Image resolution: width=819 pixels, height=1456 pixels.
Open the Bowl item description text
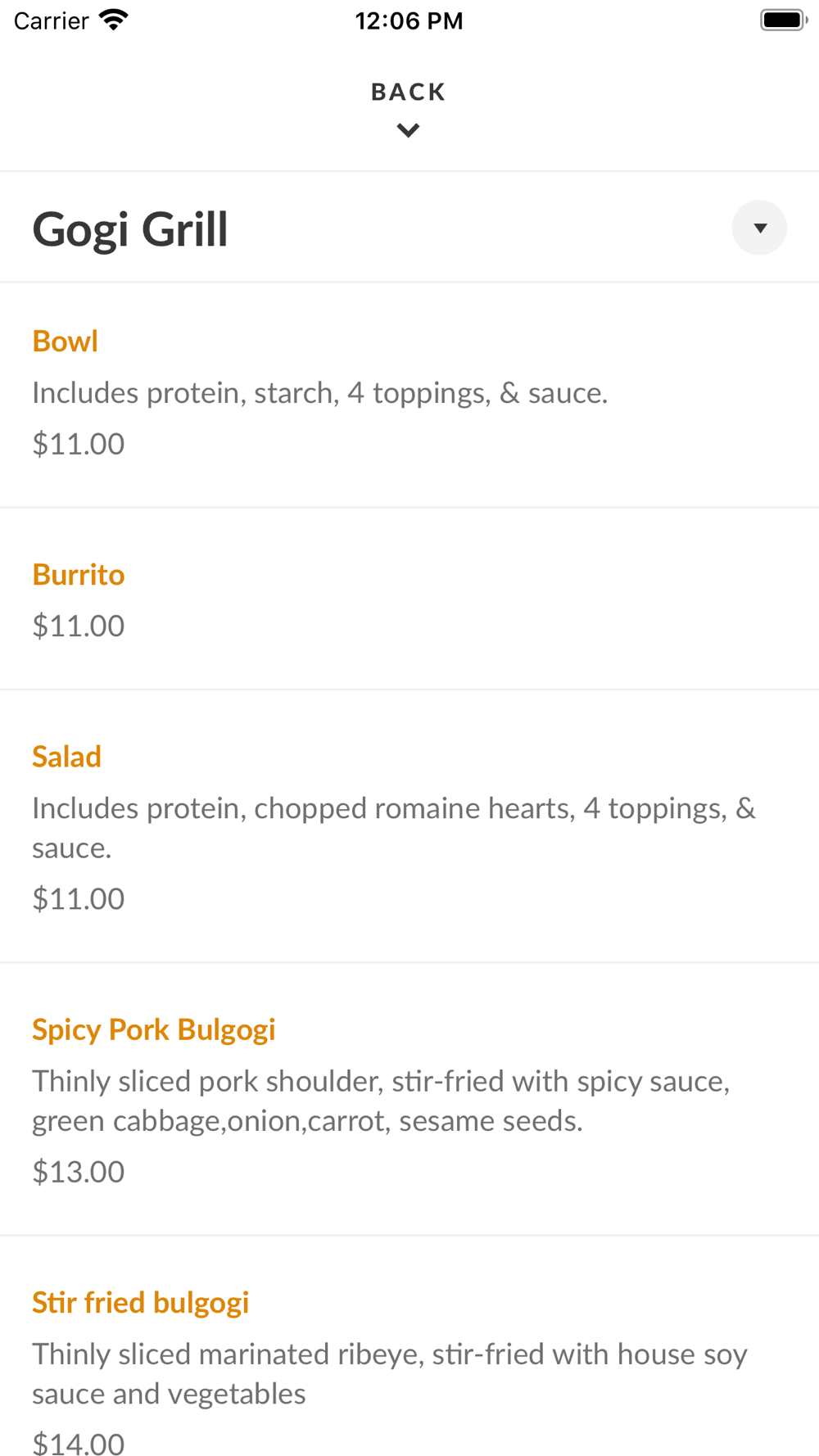click(x=320, y=393)
